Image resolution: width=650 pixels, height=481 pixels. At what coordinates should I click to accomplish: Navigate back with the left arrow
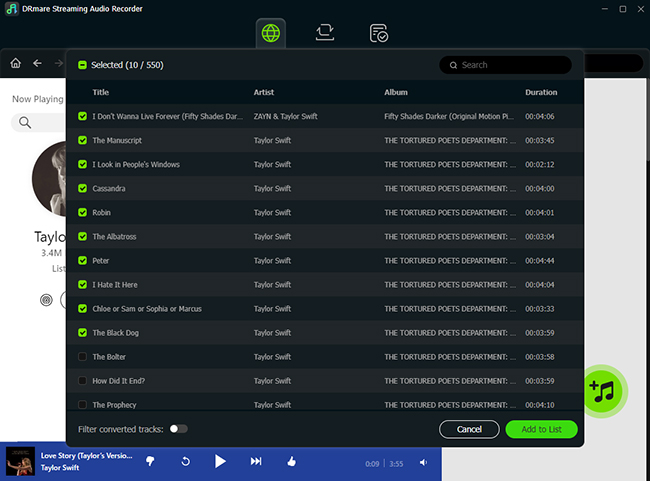37,63
